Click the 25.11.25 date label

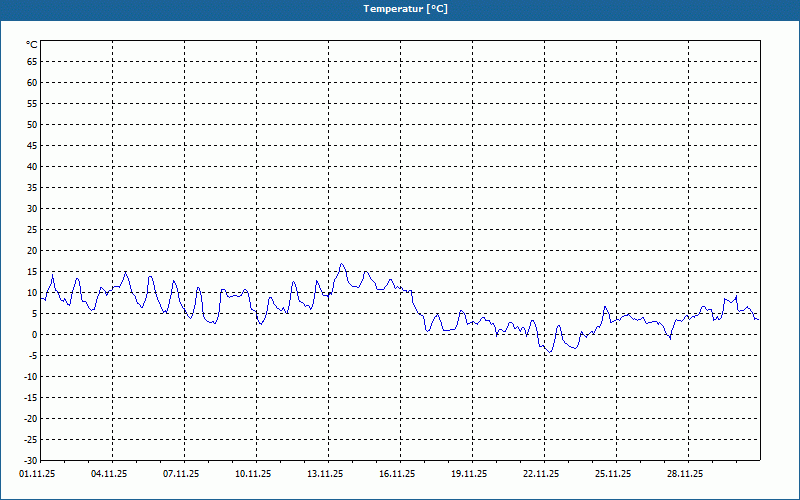[613, 474]
